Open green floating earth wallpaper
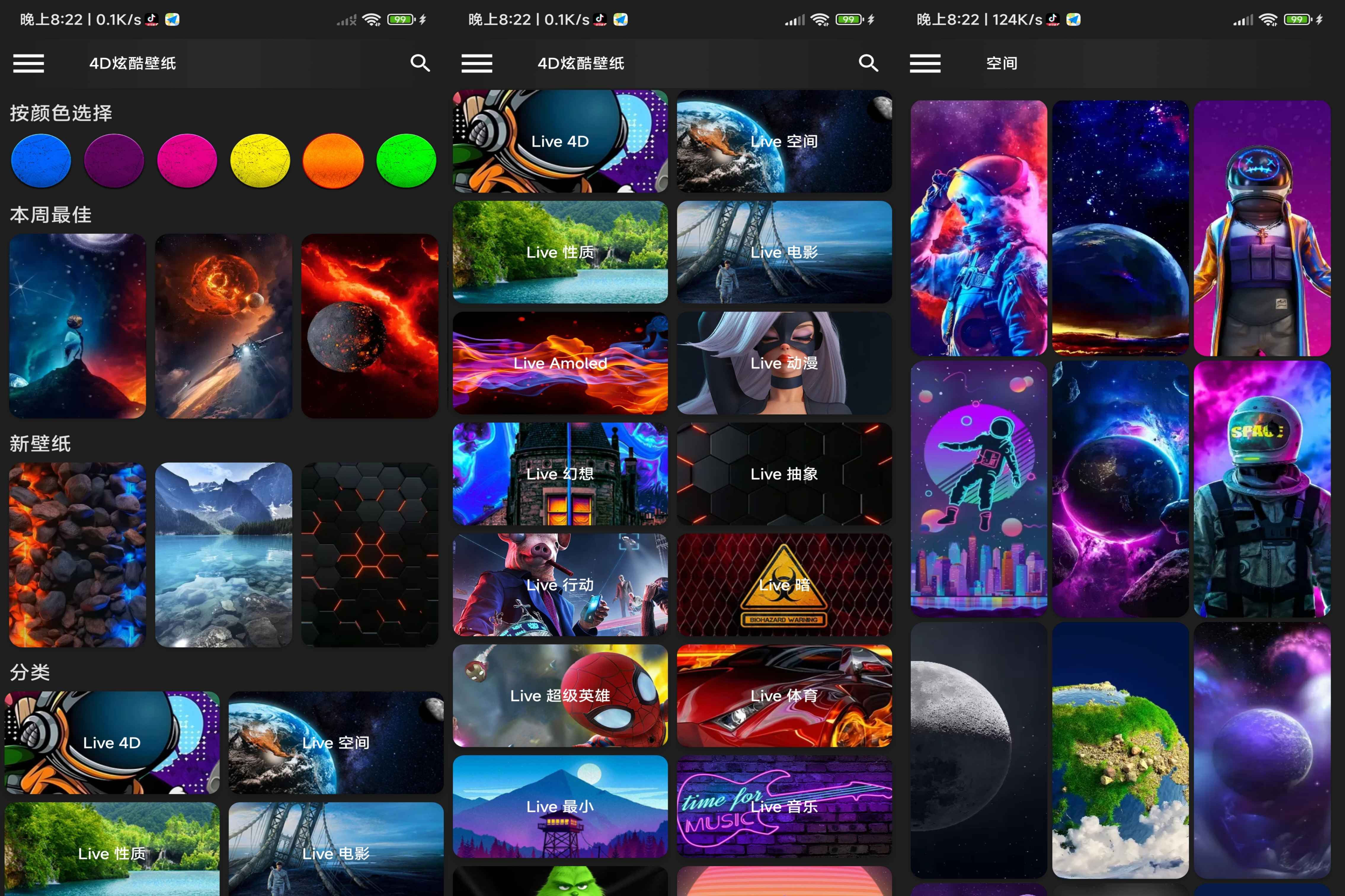 tap(1120, 750)
